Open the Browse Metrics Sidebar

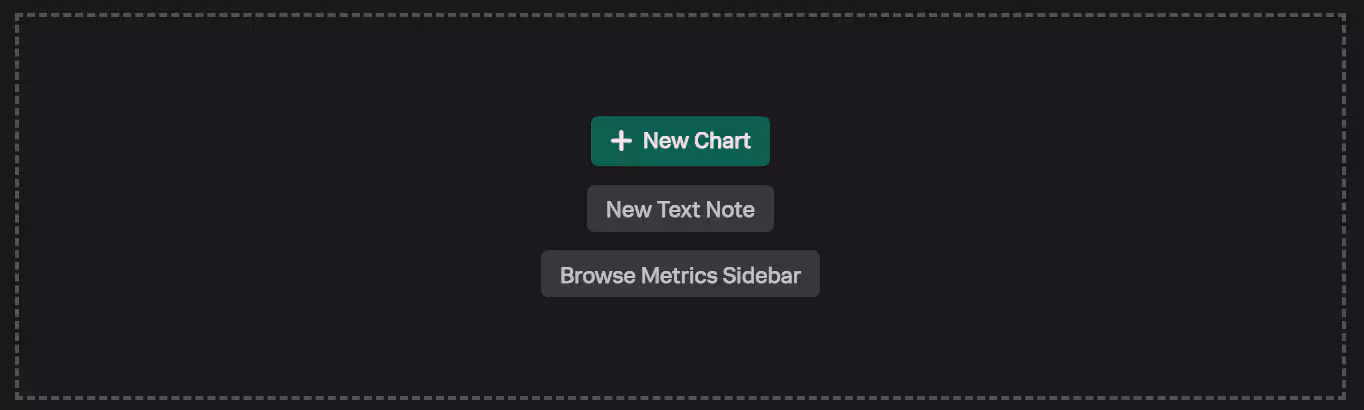pyautogui.click(x=680, y=275)
